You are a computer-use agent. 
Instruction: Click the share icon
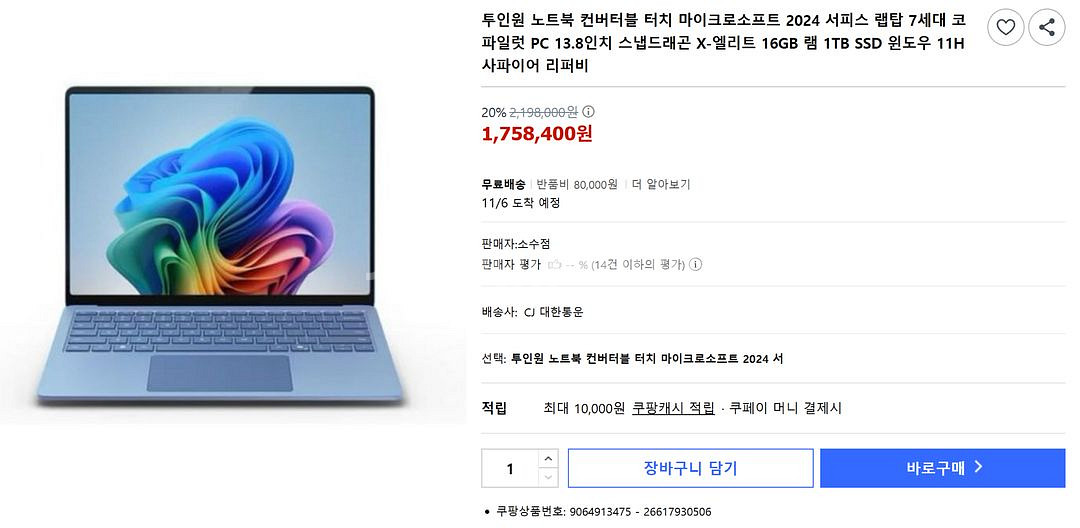coord(1047,28)
